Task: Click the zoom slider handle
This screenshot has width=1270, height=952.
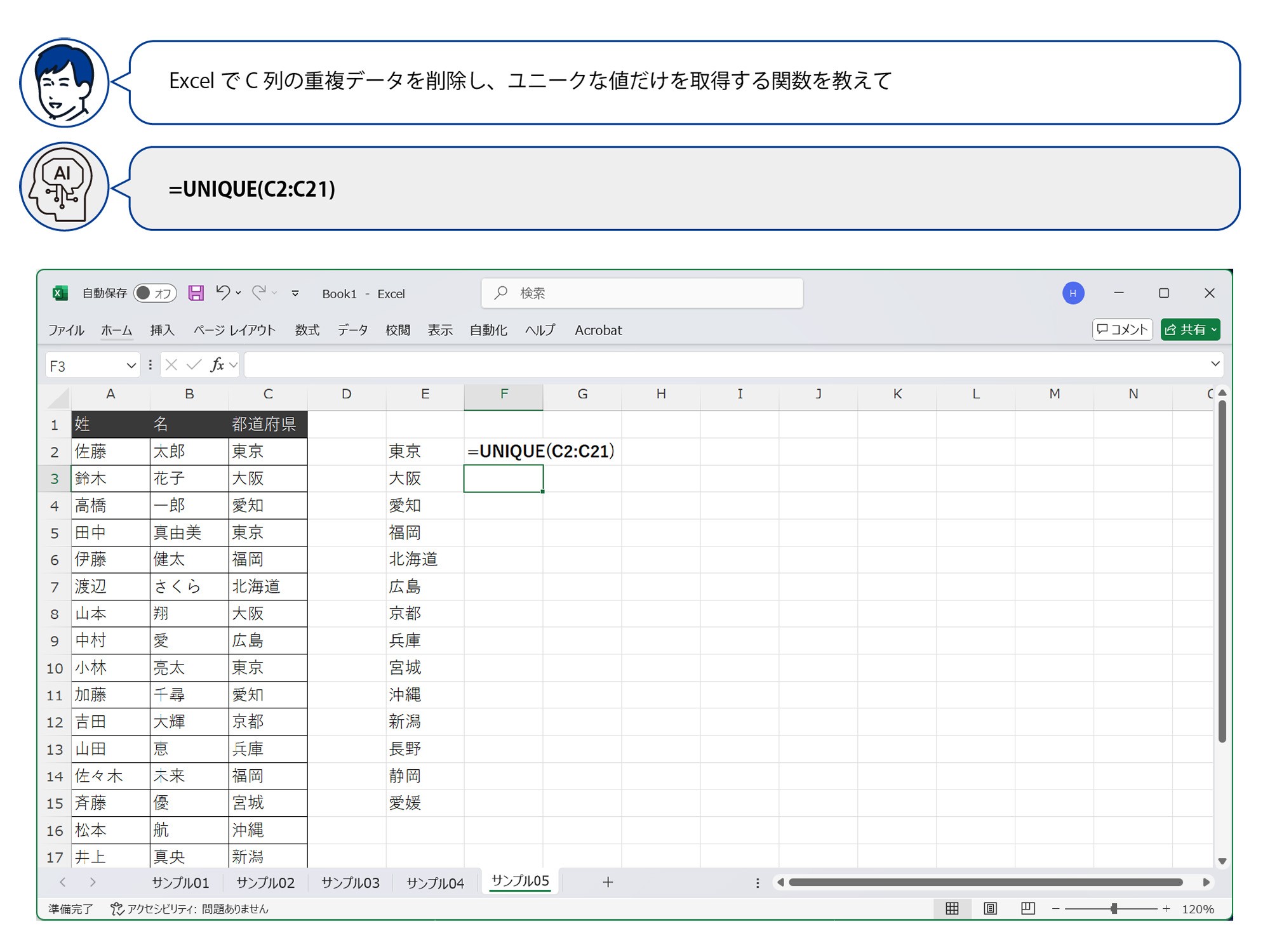Action: pos(1114,909)
